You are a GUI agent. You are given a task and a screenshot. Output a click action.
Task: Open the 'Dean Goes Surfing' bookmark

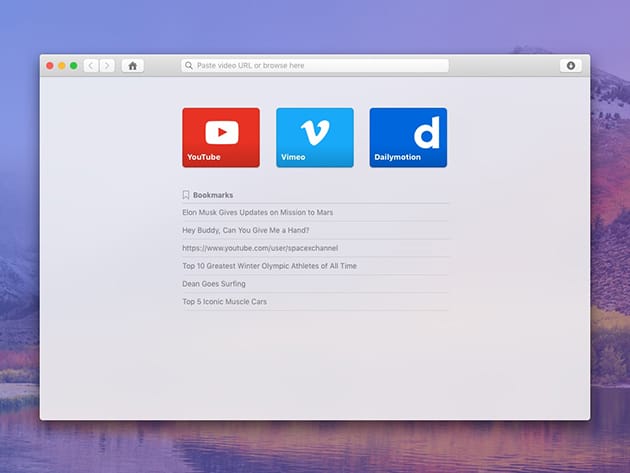(214, 284)
